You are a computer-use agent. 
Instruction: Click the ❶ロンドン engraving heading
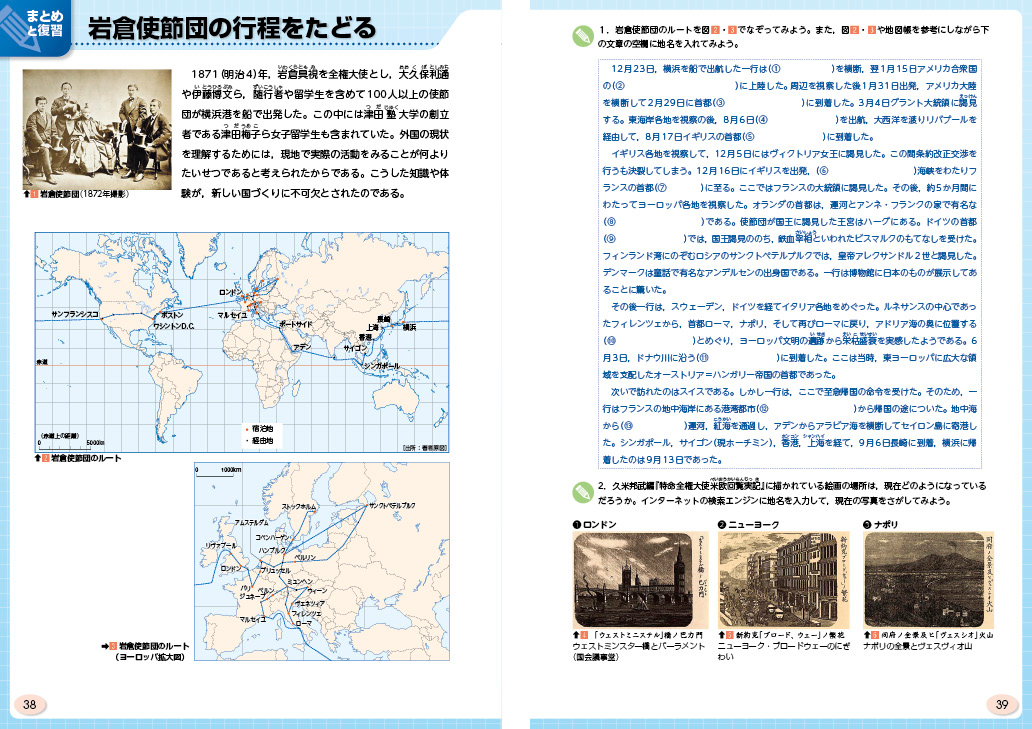594,524
